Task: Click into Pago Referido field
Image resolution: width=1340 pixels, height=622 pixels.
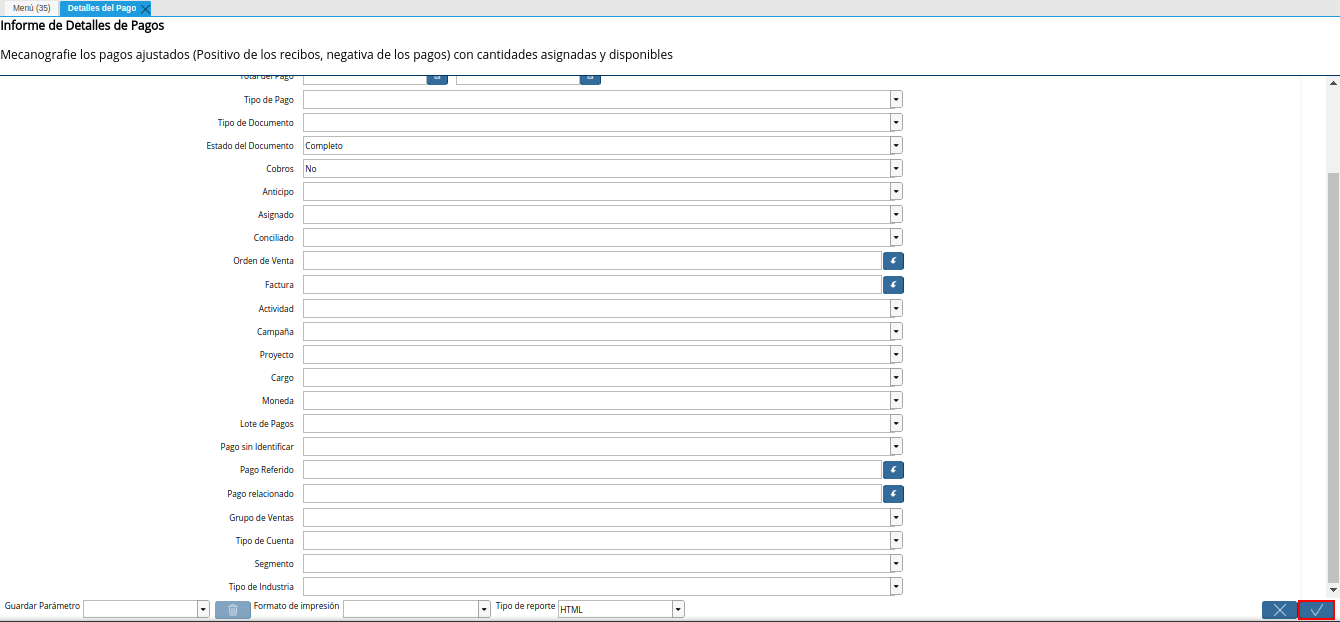Action: [592, 470]
